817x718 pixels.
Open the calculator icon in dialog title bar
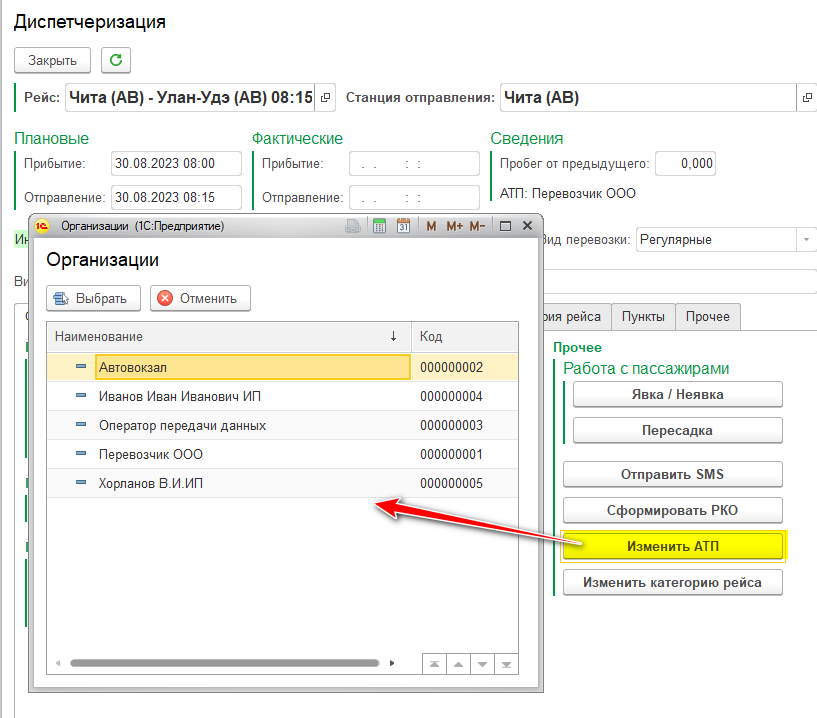[x=380, y=226]
